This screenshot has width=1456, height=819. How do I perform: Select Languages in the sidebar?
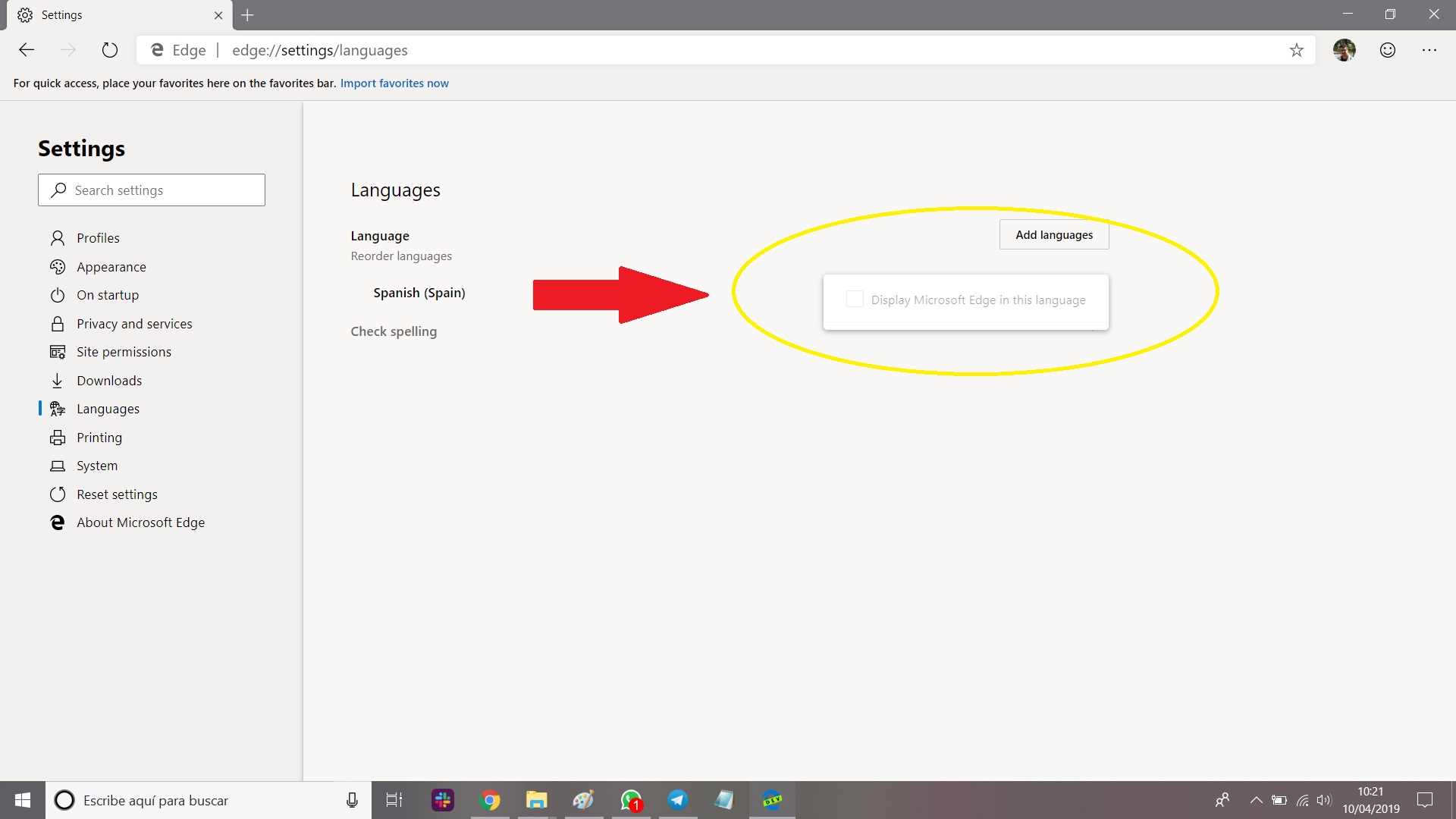click(108, 409)
